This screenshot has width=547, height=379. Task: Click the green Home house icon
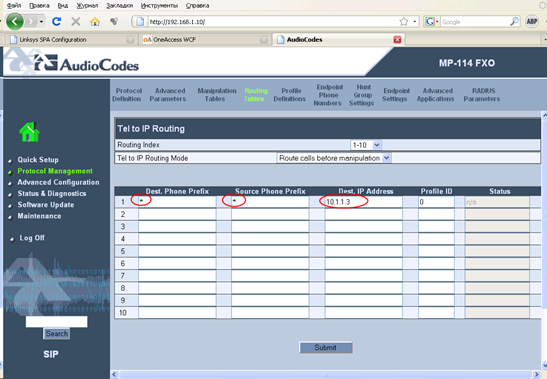[x=29, y=132]
